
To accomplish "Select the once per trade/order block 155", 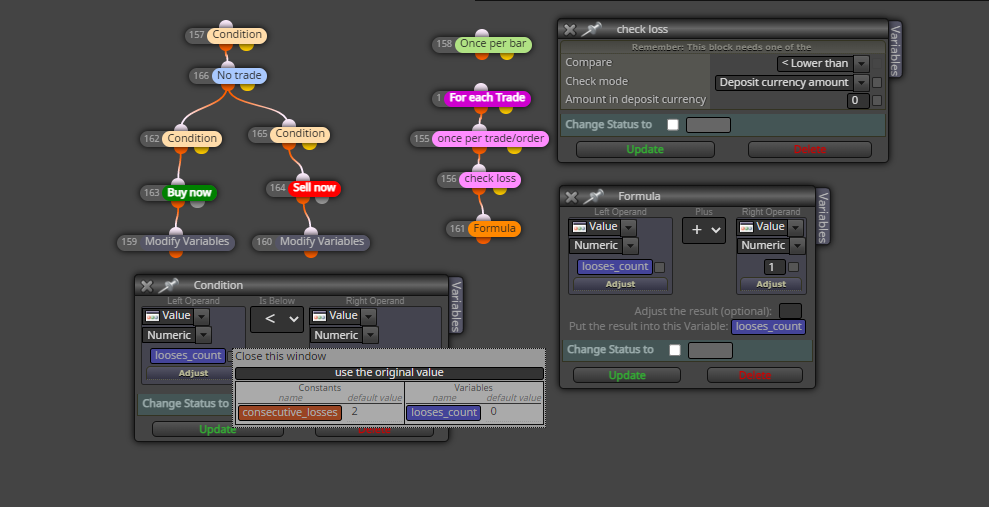I will (490, 139).
